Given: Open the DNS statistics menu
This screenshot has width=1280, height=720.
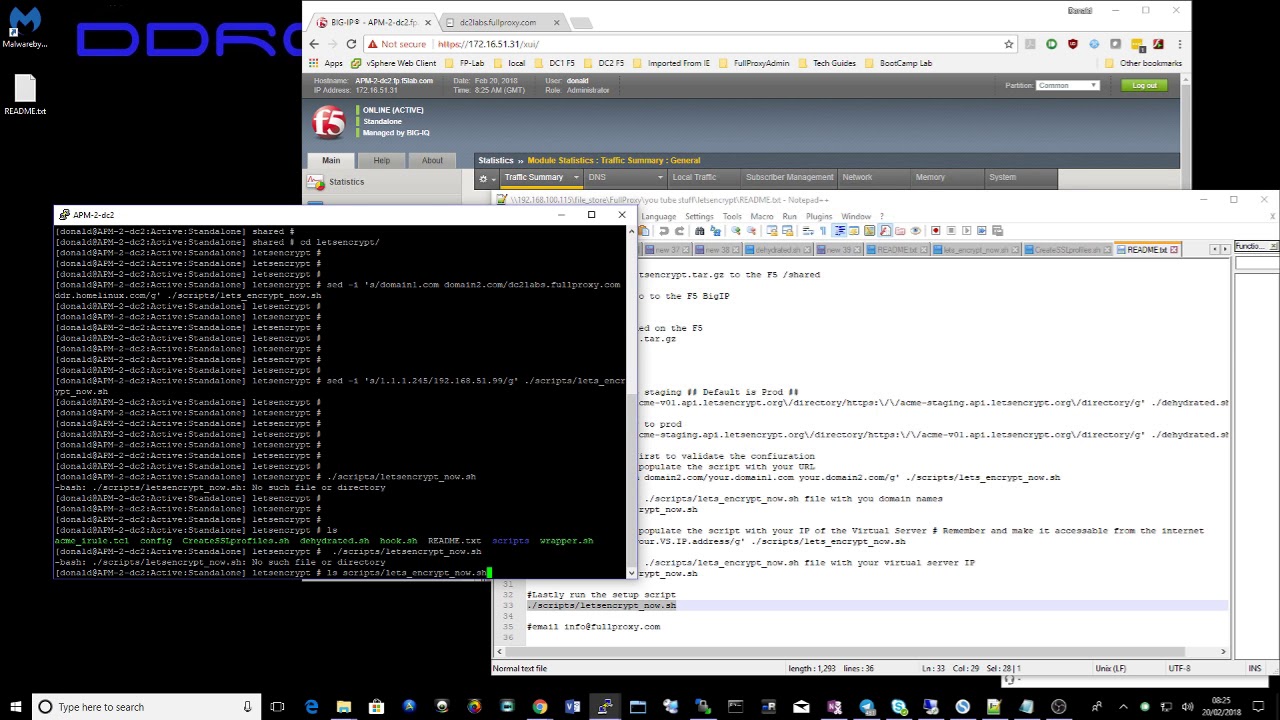Looking at the screenshot, I should tap(626, 177).
